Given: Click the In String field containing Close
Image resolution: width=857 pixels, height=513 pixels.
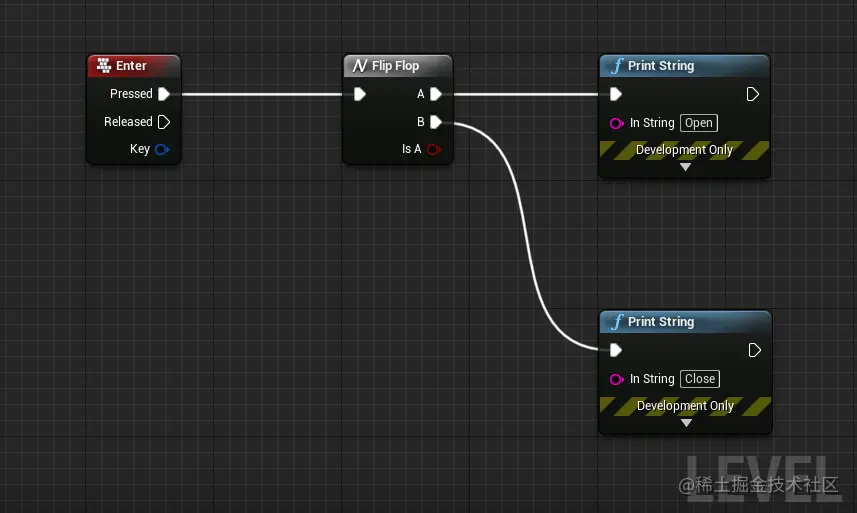Looking at the screenshot, I should click(700, 379).
